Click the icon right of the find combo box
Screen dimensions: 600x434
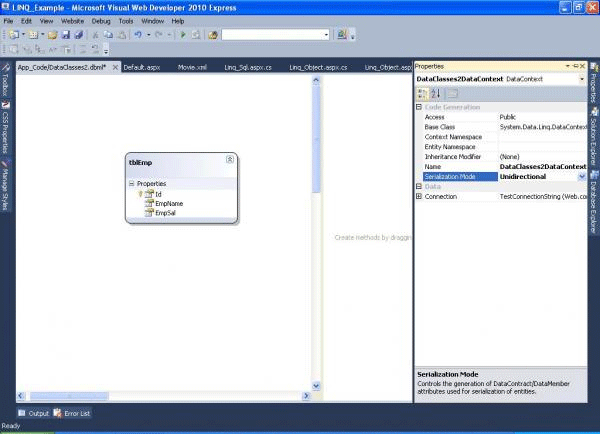click(x=342, y=35)
